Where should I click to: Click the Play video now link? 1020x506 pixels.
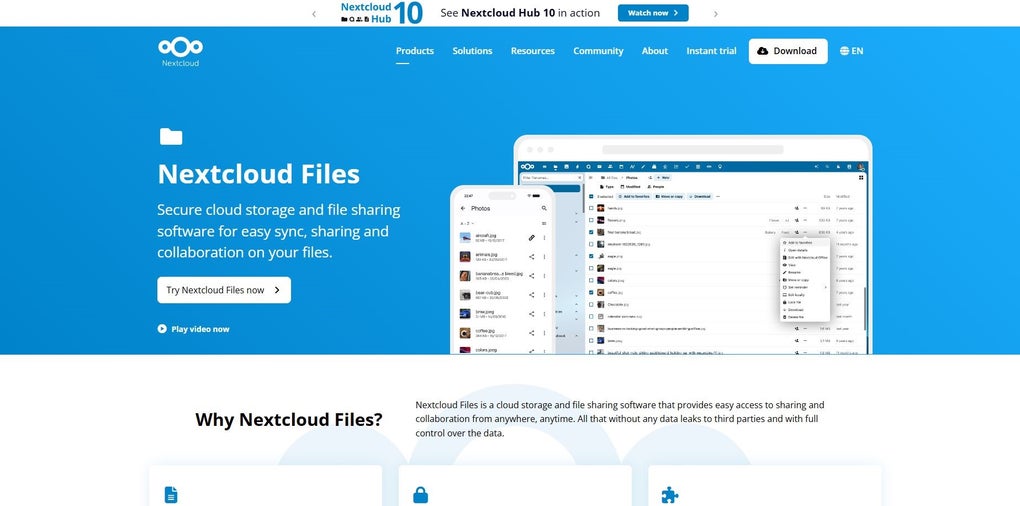pos(193,329)
